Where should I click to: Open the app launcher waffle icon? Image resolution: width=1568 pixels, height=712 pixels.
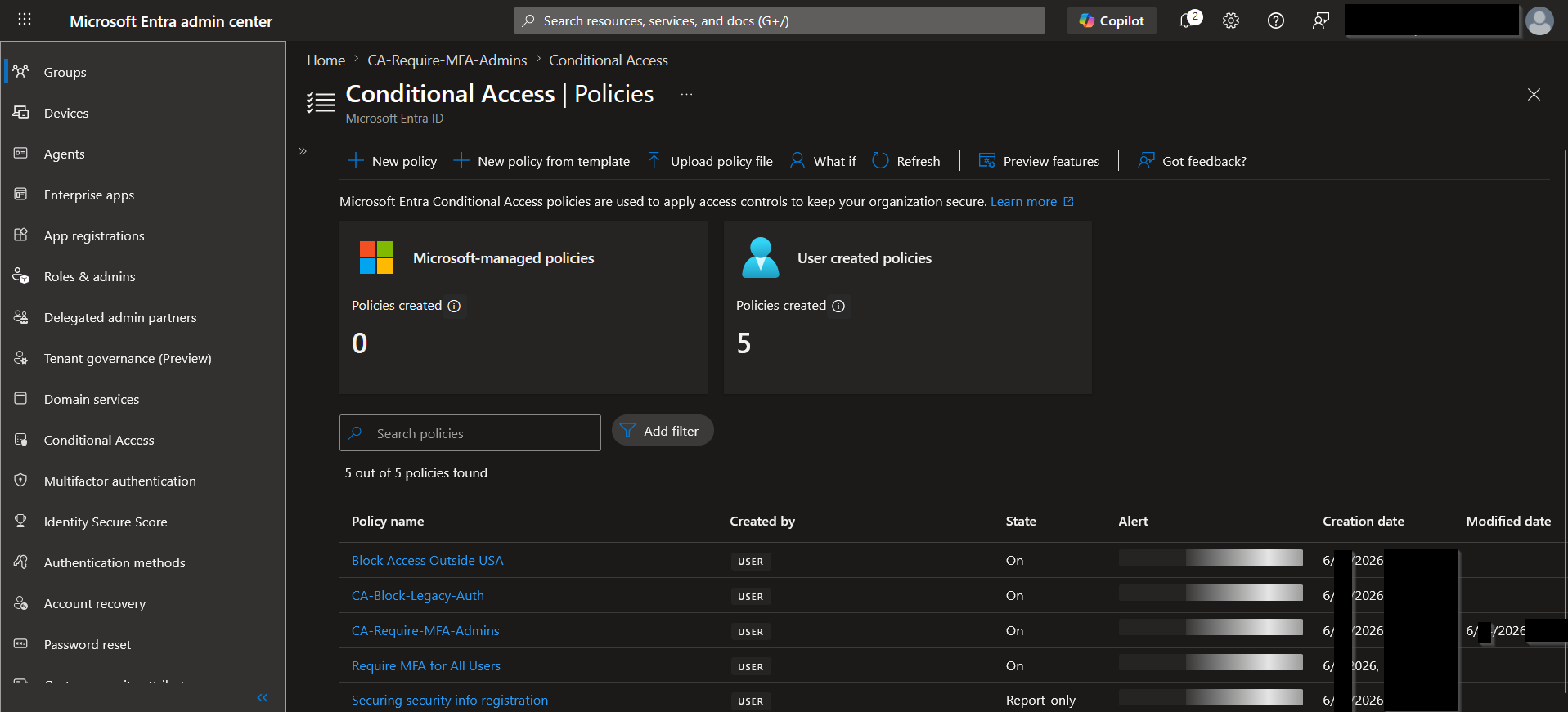(25, 20)
